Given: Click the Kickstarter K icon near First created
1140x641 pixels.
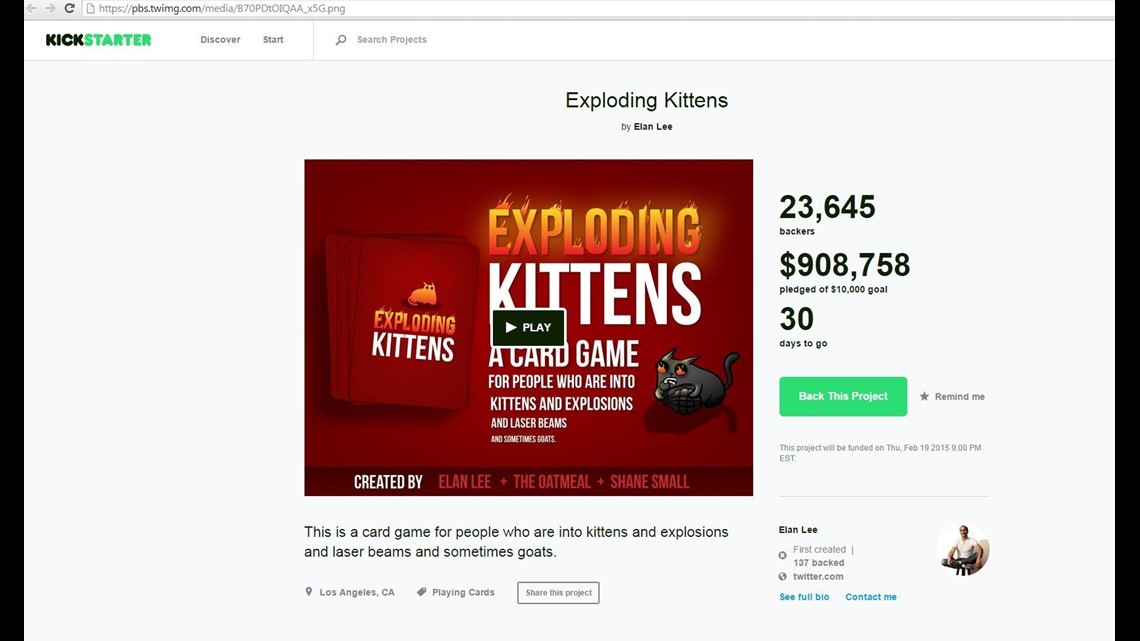Looking at the screenshot, I should [783, 553].
